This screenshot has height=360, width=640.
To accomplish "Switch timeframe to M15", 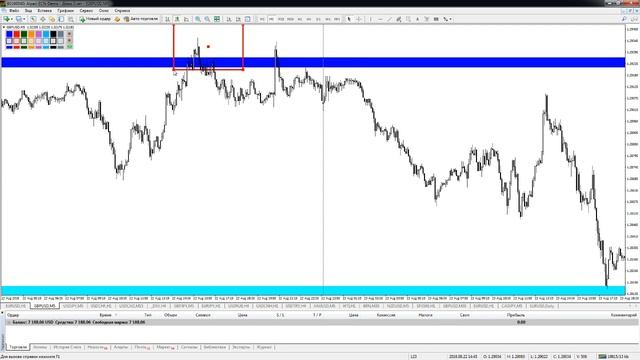I will pyautogui.click(x=280, y=19).
